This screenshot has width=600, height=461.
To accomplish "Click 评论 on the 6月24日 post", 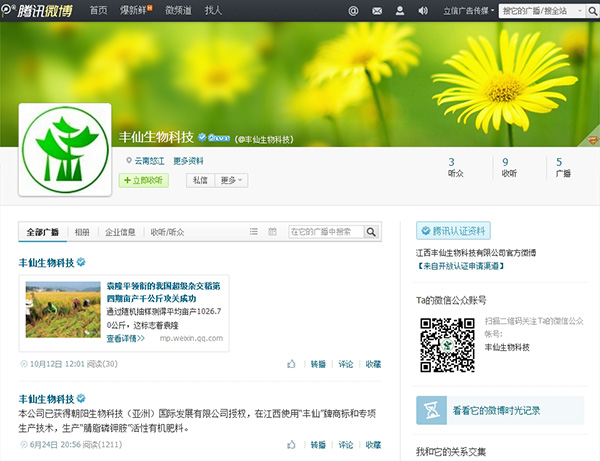I will (x=346, y=445).
